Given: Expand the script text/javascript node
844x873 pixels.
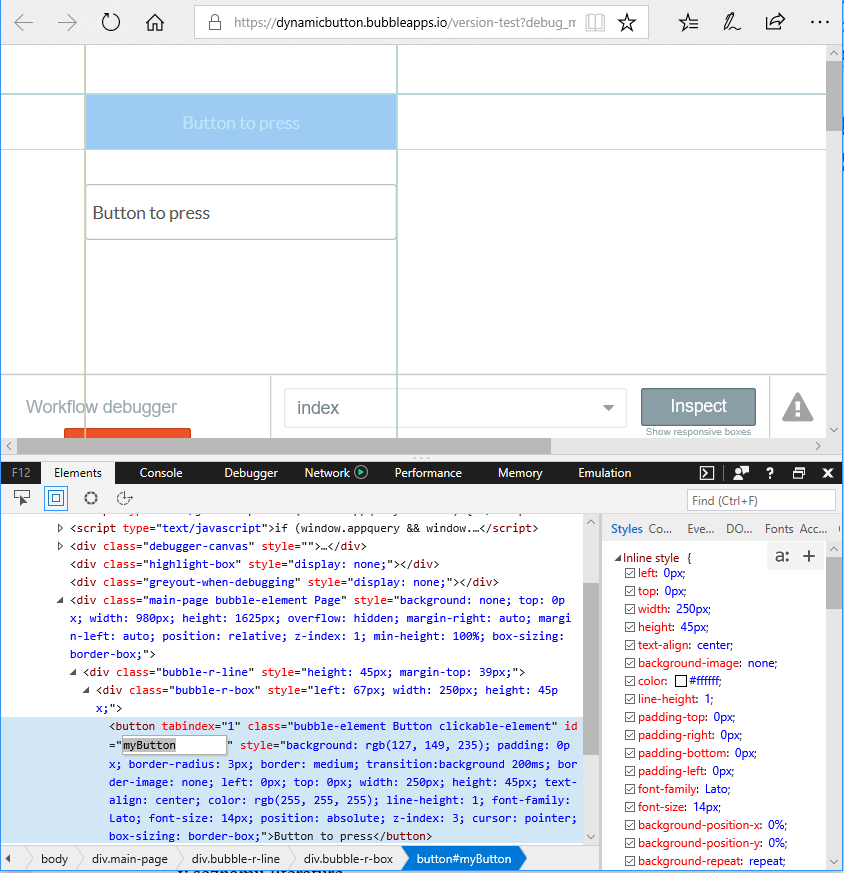Looking at the screenshot, I should (60, 528).
